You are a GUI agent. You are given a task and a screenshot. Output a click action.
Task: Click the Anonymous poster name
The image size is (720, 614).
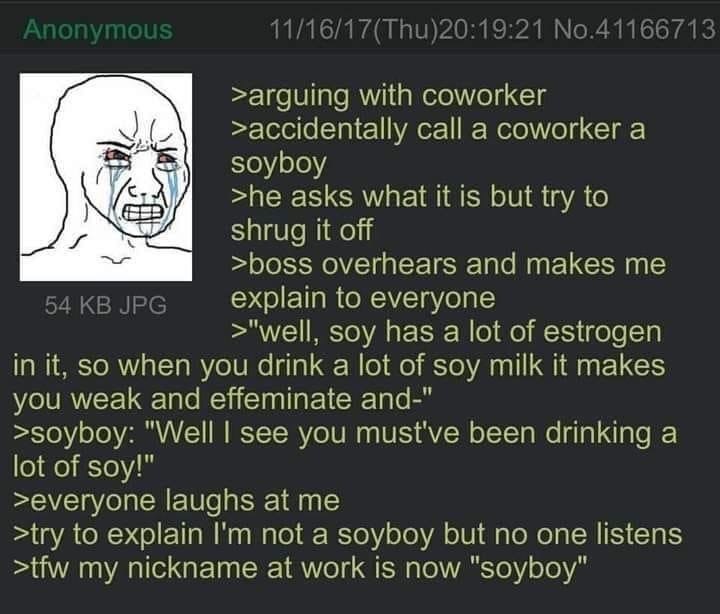click(x=98, y=30)
